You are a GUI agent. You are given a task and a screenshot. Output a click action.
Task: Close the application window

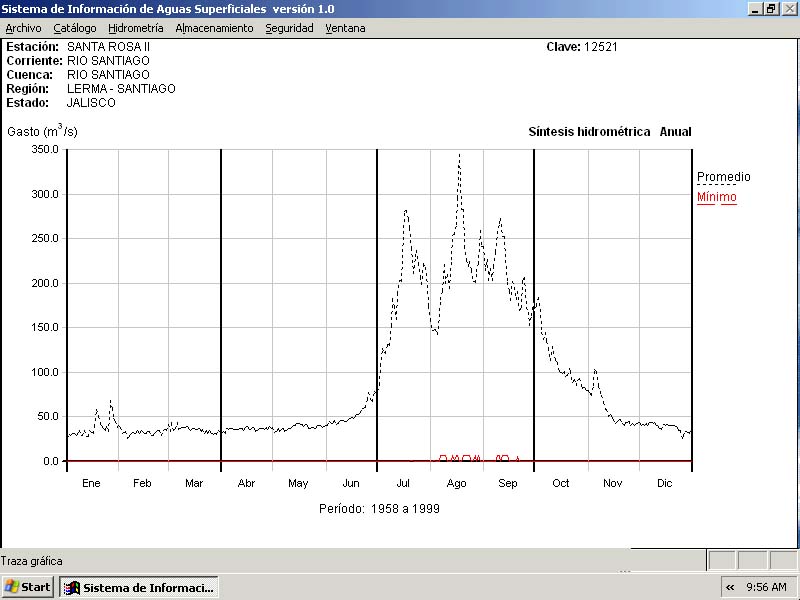click(788, 8)
